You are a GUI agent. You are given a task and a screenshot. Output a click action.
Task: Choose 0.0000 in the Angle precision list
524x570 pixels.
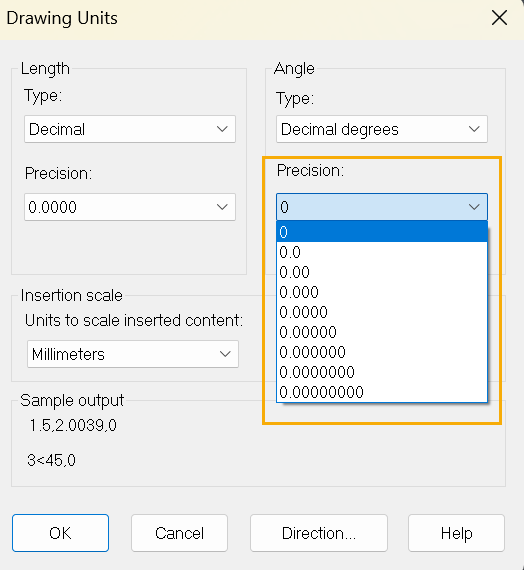pyautogui.click(x=382, y=312)
